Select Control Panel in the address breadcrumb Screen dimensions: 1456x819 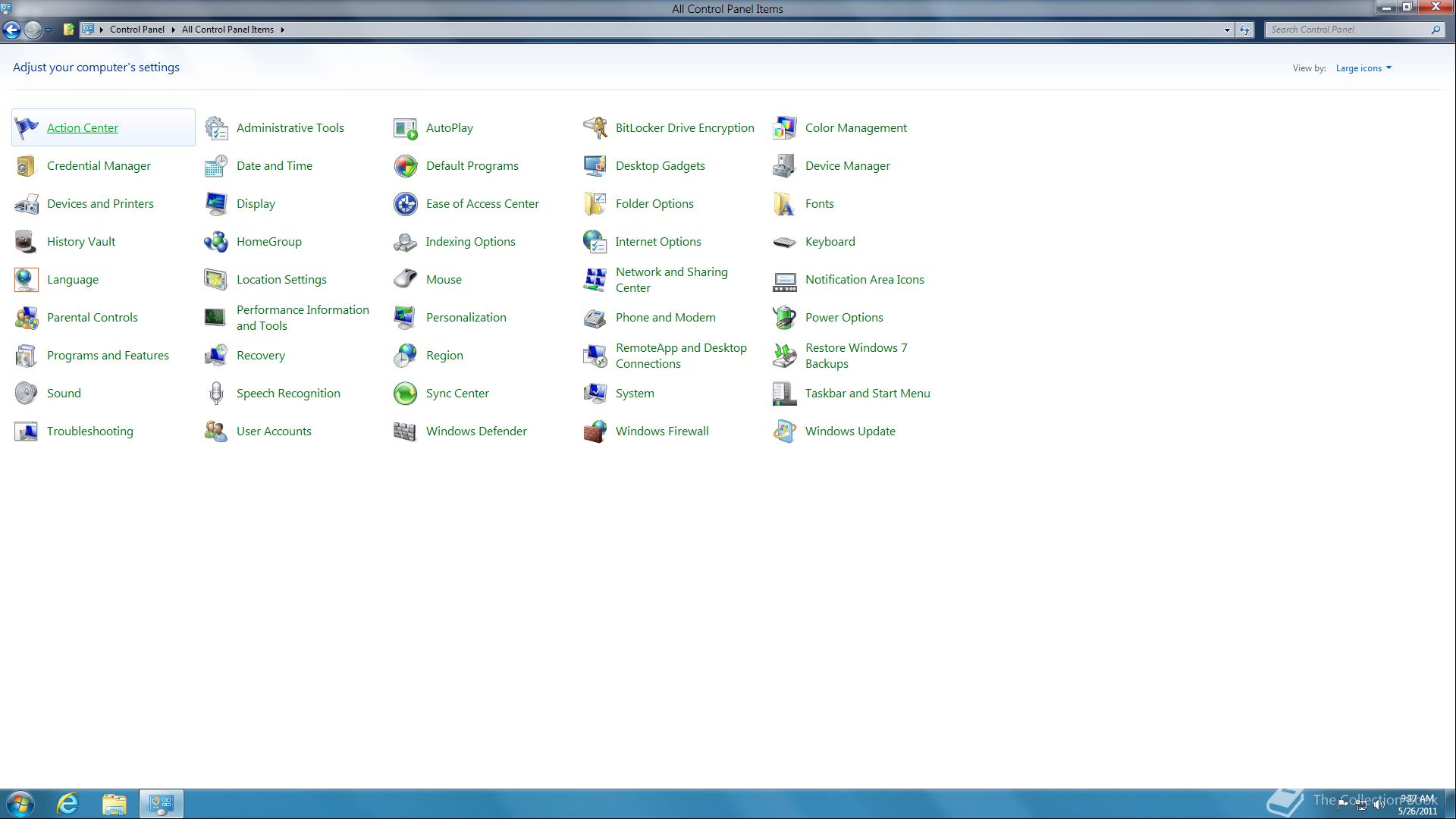coord(136,30)
